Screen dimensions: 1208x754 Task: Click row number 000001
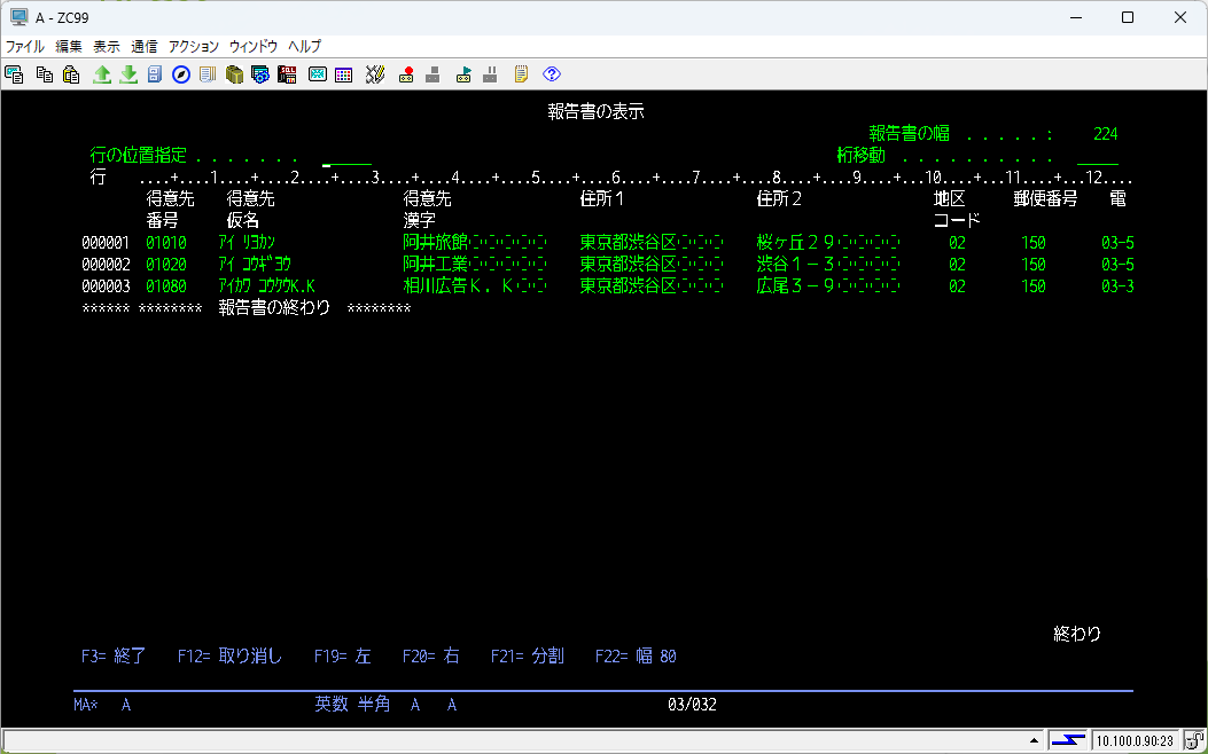coord(106,242)
